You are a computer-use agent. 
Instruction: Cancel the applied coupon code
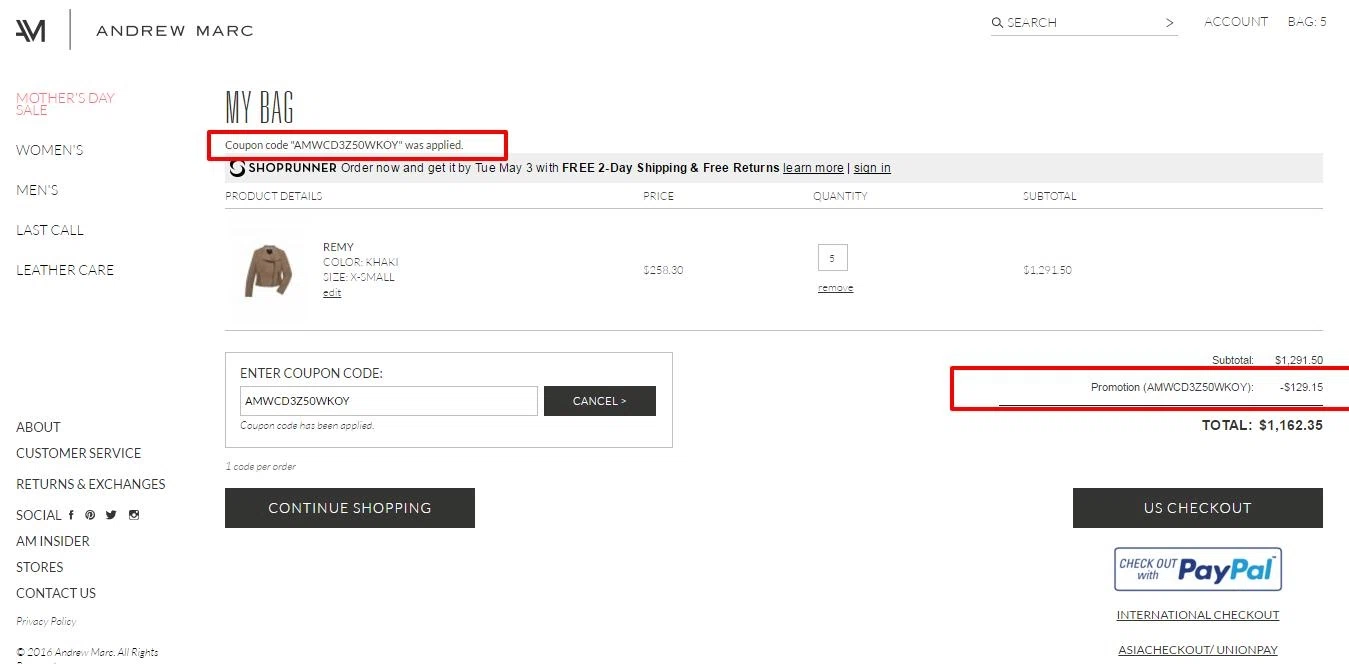pos(600,401)
